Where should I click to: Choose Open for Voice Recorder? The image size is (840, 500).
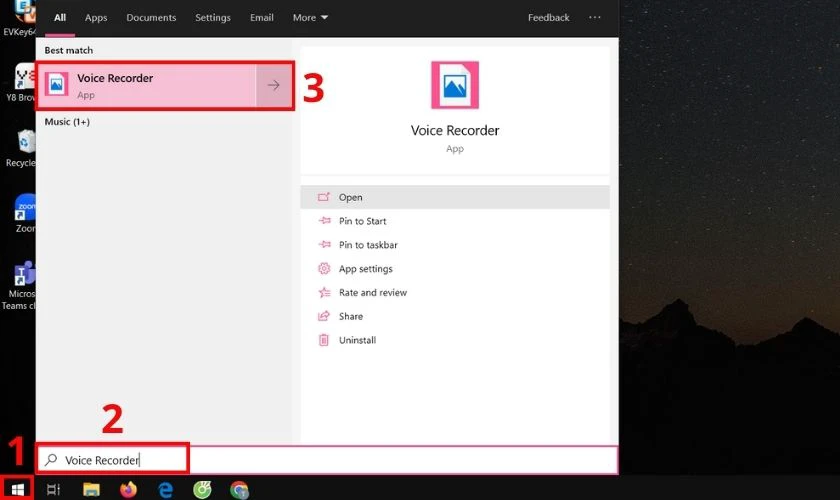[455, 197]
